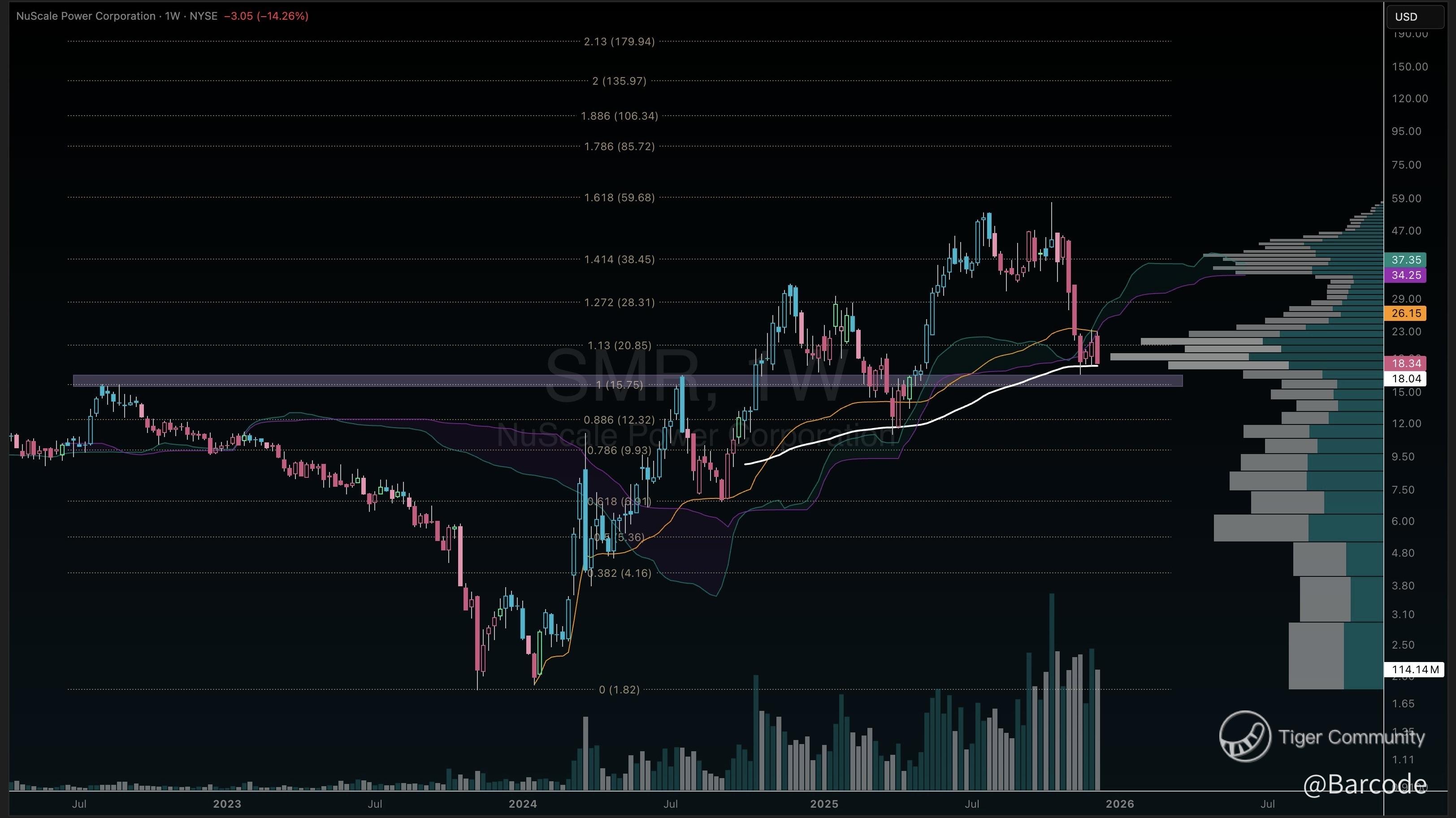Select the purple 34.25 price label
This screenshot has height=818, width=1456.
1405,275
